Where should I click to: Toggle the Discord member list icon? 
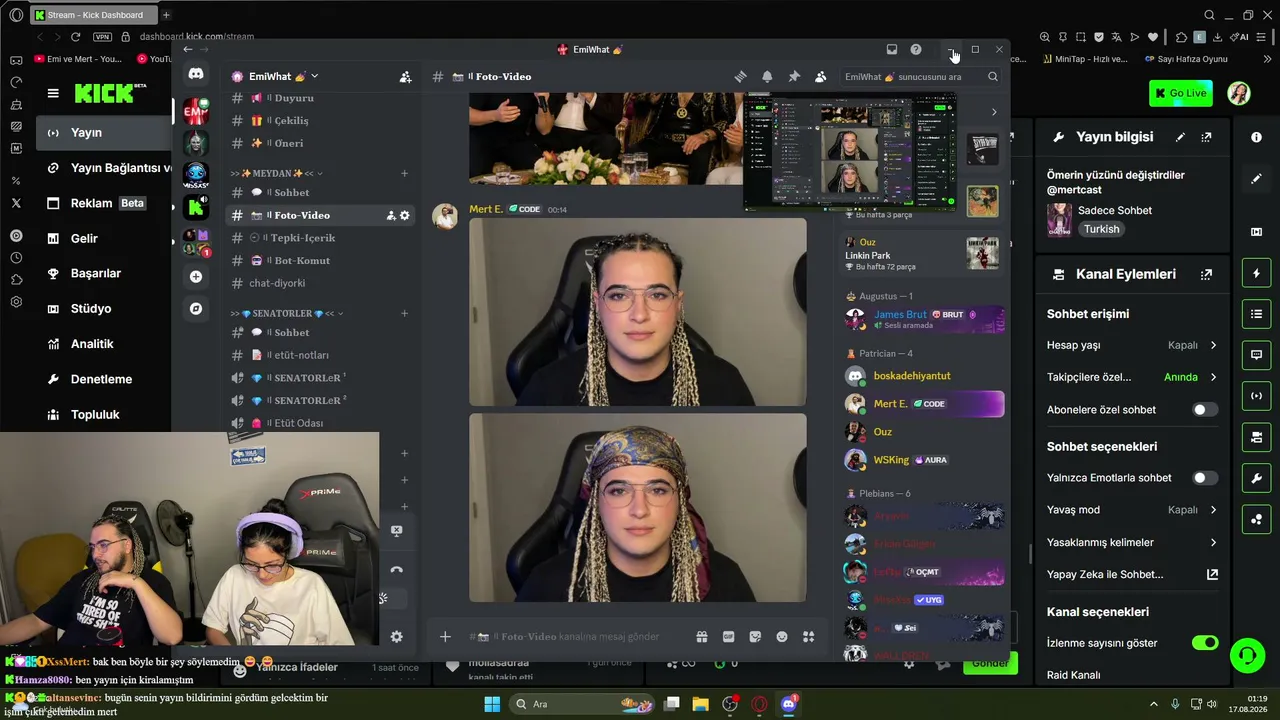pyautogui.click(x=821, y=77)
